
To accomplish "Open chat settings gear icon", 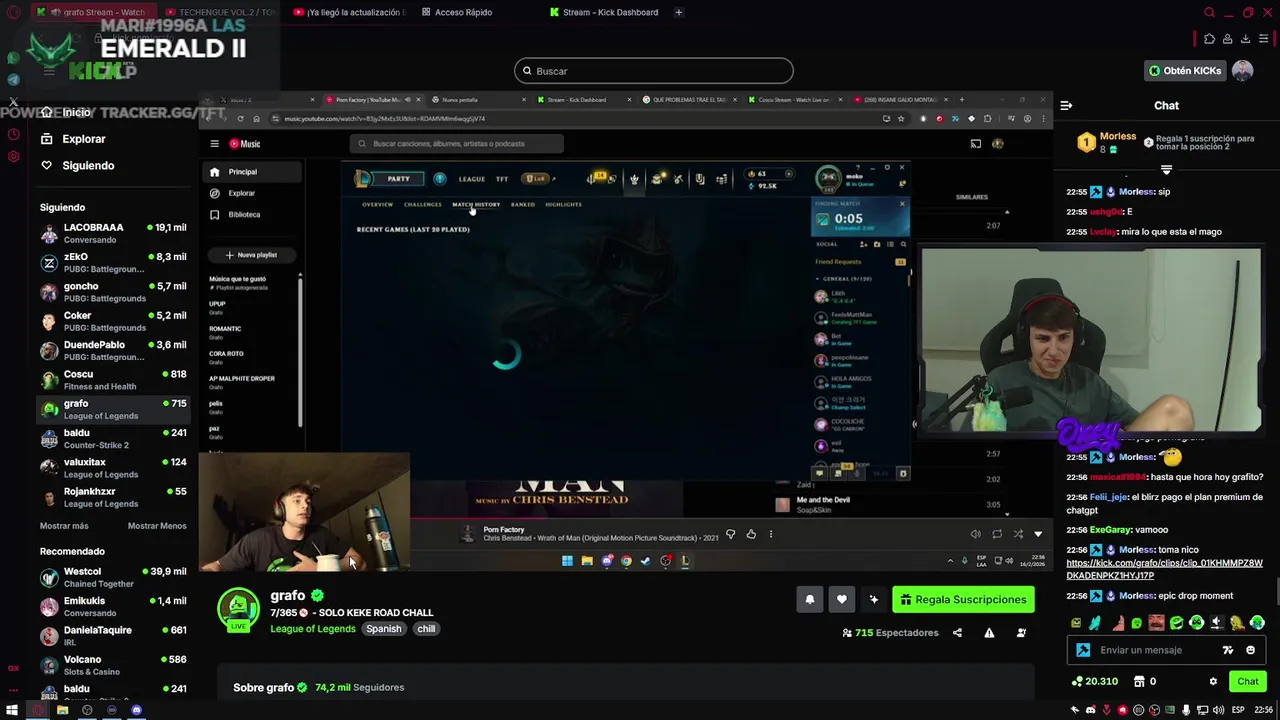I will pos(1213,681).
